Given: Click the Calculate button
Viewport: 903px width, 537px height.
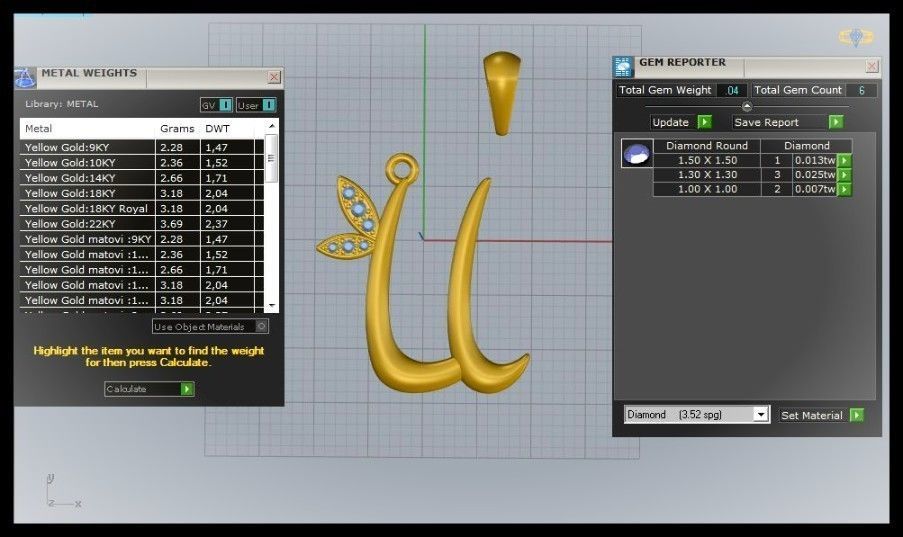Looking at the screenshot, I should tap(149, 389).
